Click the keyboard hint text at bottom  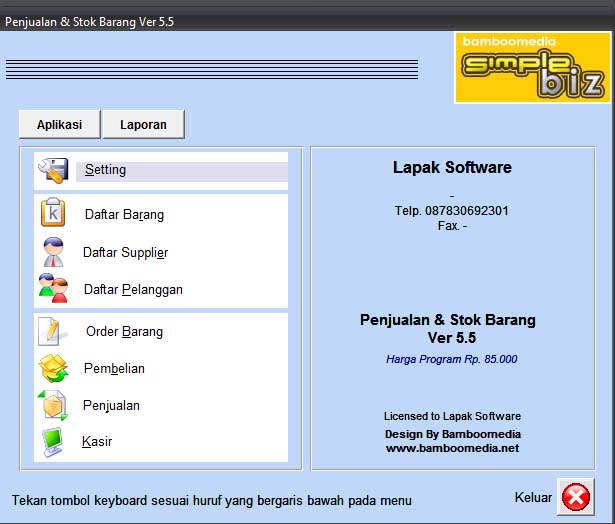[212, 500]
